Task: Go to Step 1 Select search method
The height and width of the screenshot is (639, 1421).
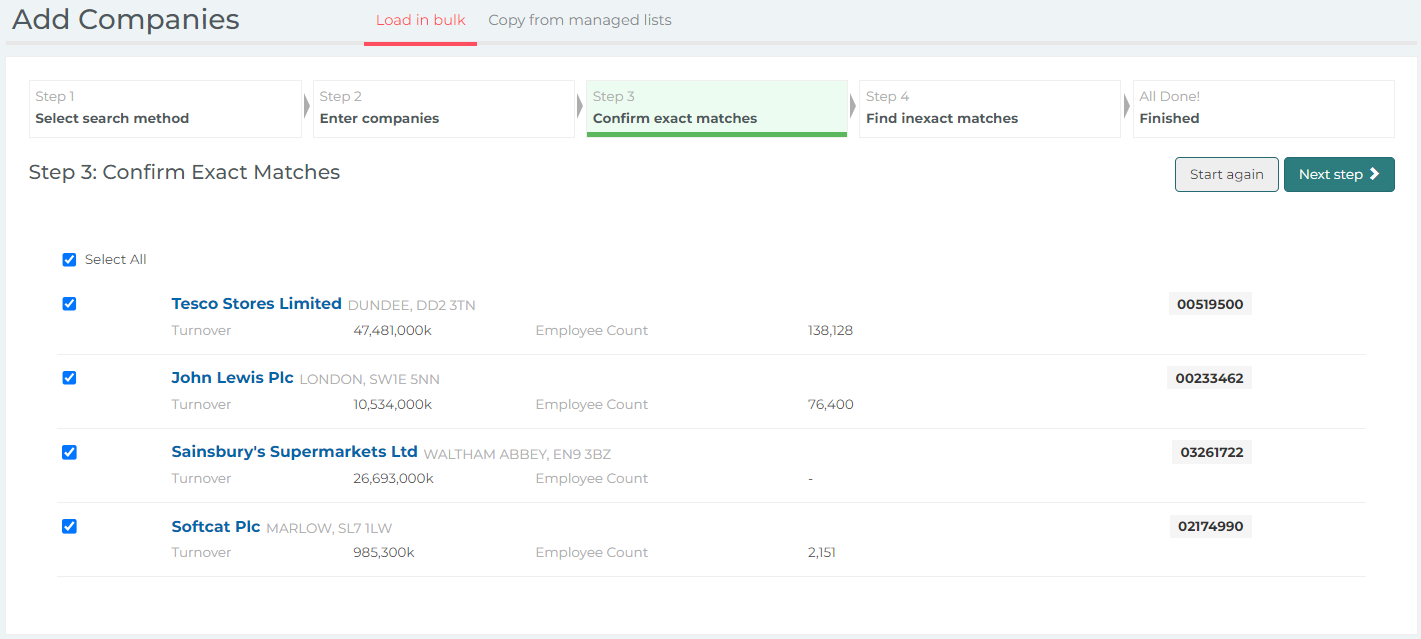Action: pyautogui.click(x=165, y=108)
